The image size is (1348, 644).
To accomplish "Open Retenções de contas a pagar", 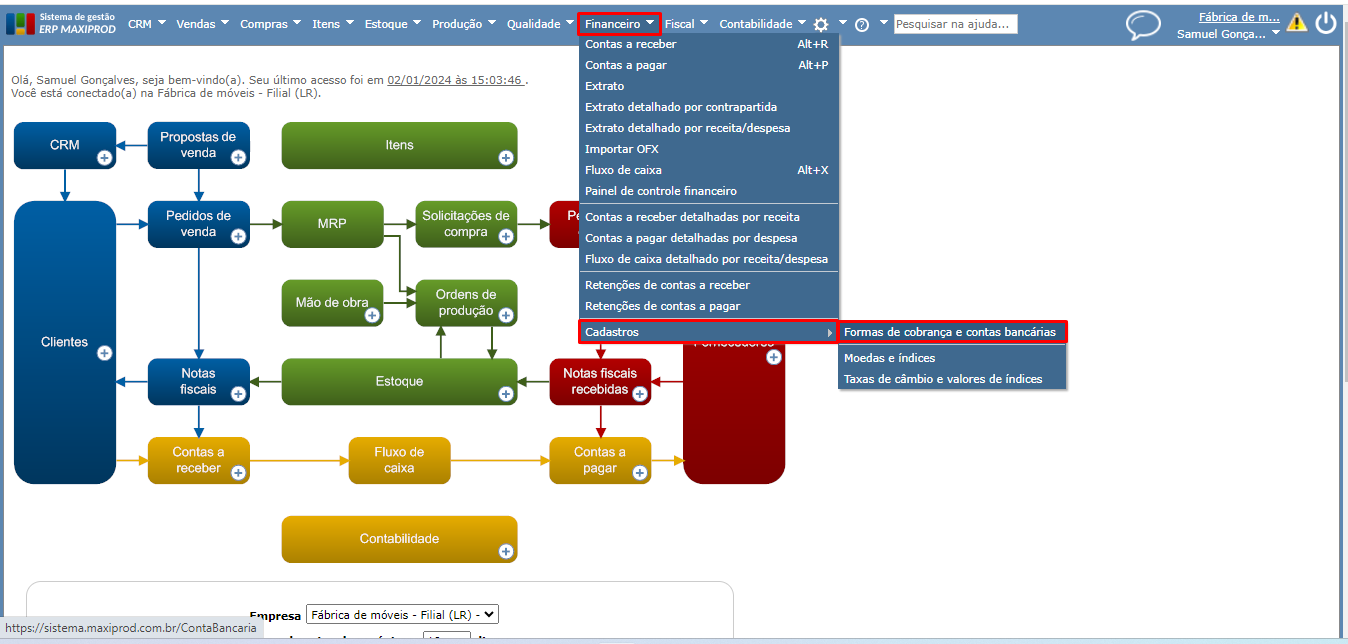I will [709, 306].
